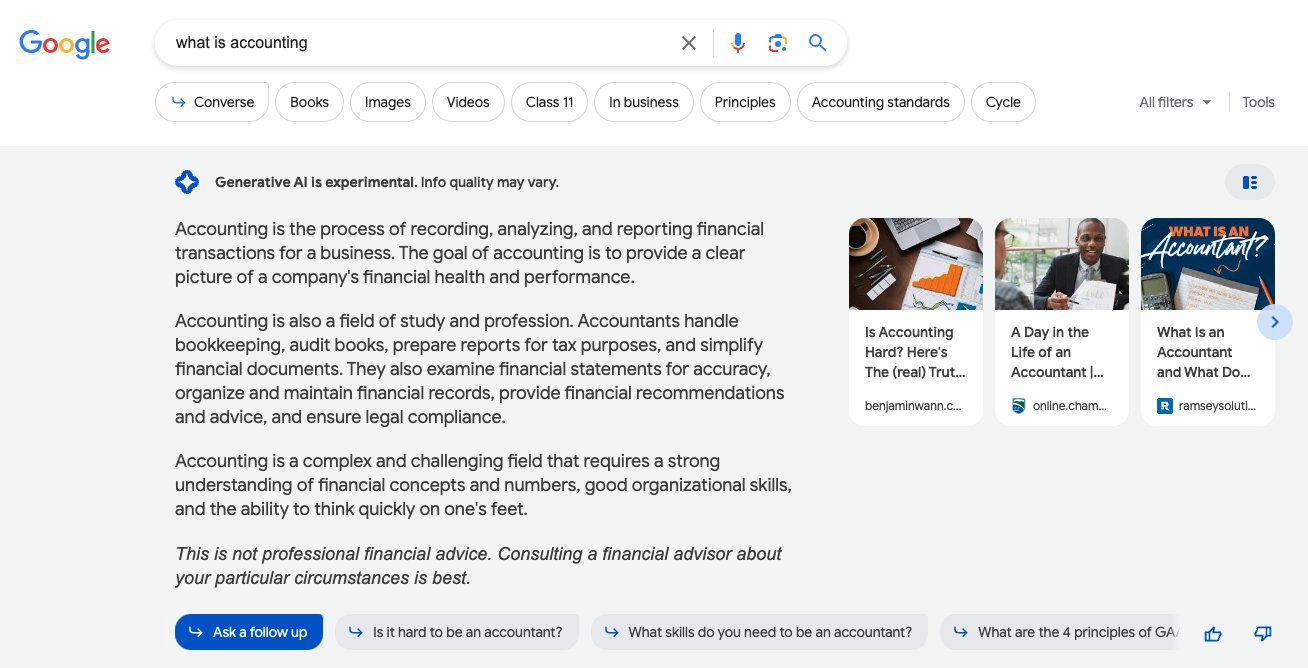This screenshot has height=668, width=1308.
Task: Expand the Converse option in the chip bar
Action: pos(212,101)
